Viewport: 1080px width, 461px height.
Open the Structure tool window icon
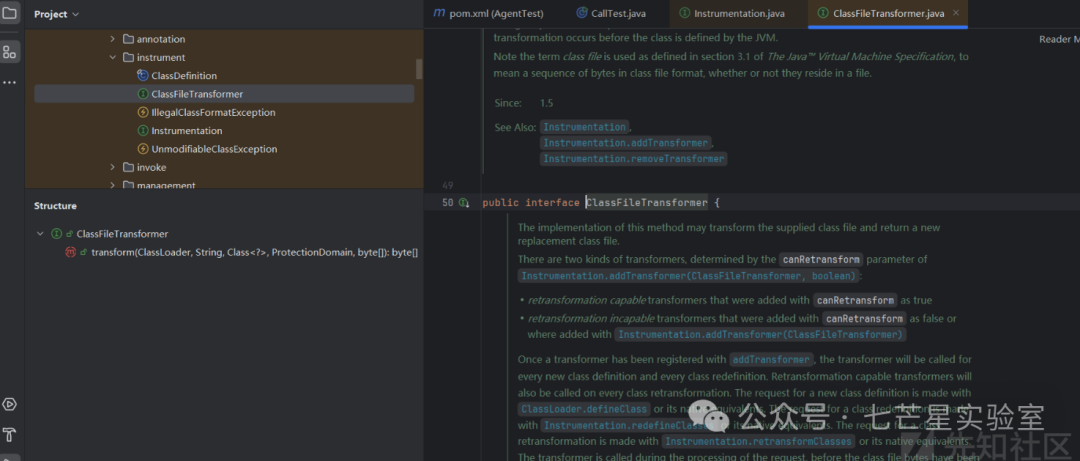pyautogui.click(x=10, y=52)
